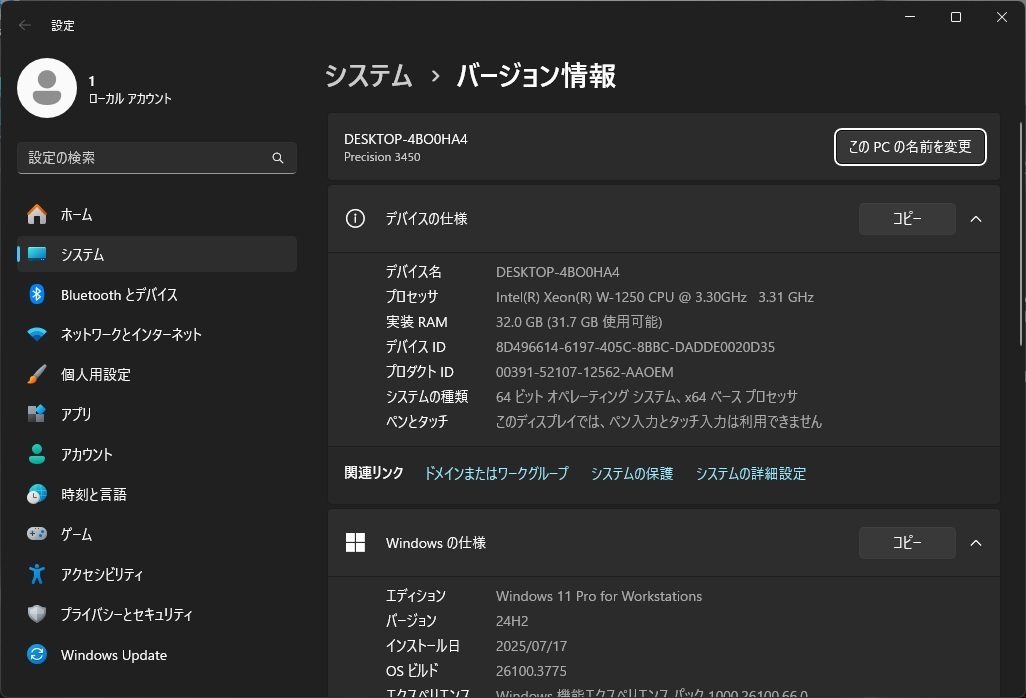Click the back arrow in title bar

[25, 25]
